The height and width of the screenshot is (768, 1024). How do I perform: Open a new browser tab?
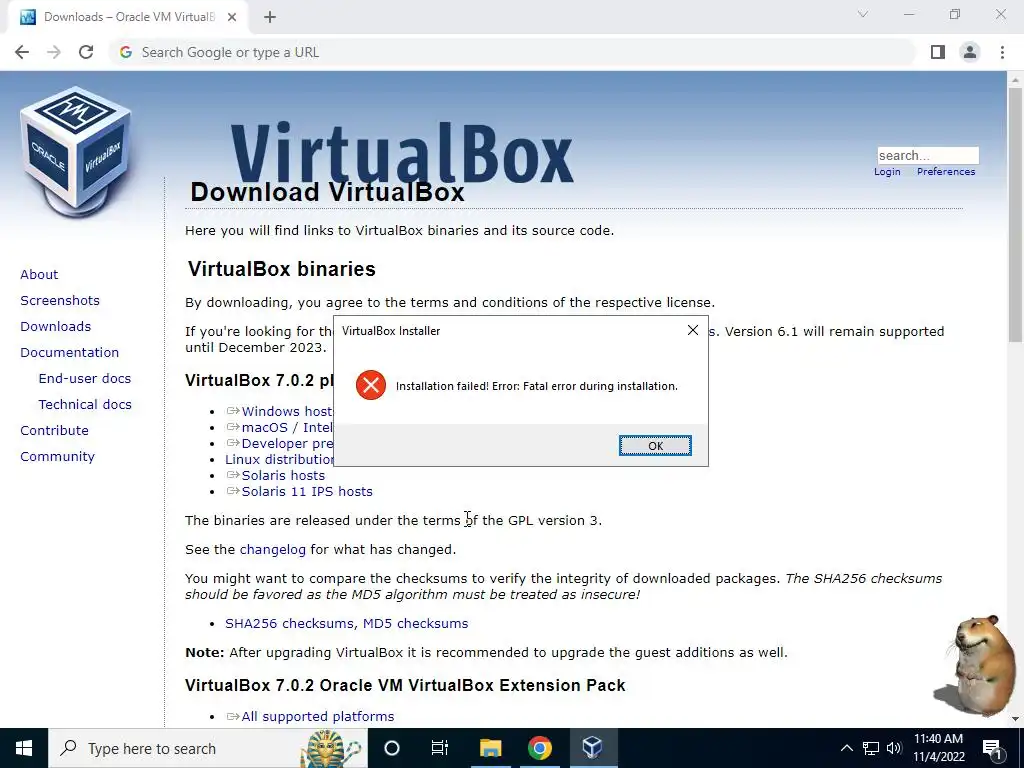click(x=270, y=18)
